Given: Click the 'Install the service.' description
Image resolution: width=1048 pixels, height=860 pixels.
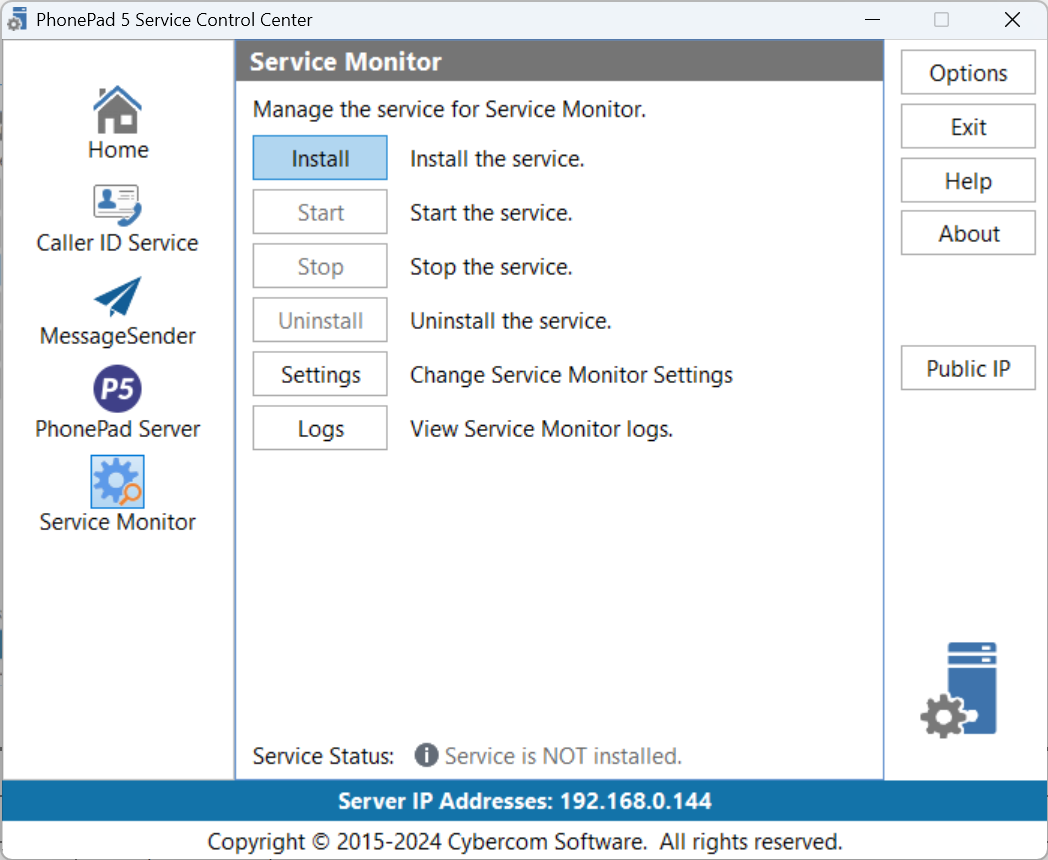Looking at the screenshot, I should [x=497, y=159].
